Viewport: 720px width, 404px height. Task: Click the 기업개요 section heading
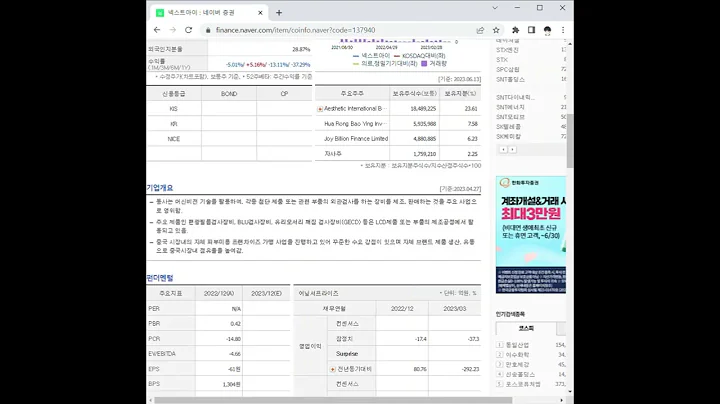click(x=160, y=188)
